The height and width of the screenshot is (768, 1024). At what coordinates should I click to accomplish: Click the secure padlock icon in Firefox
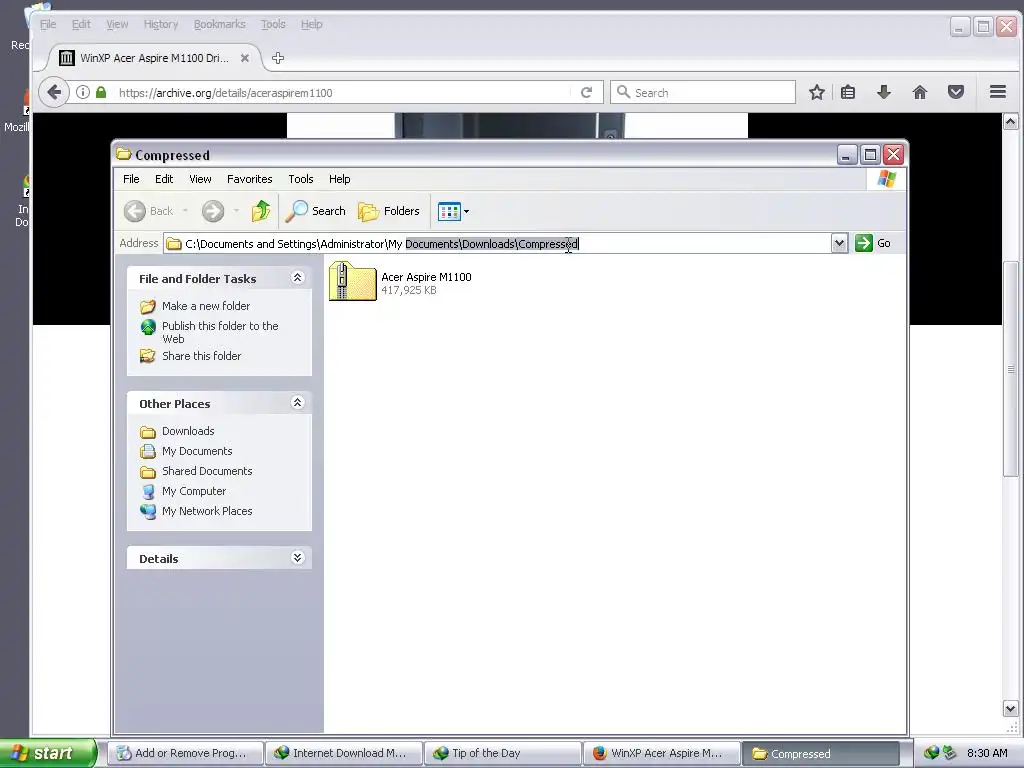[x=101, y=92]
